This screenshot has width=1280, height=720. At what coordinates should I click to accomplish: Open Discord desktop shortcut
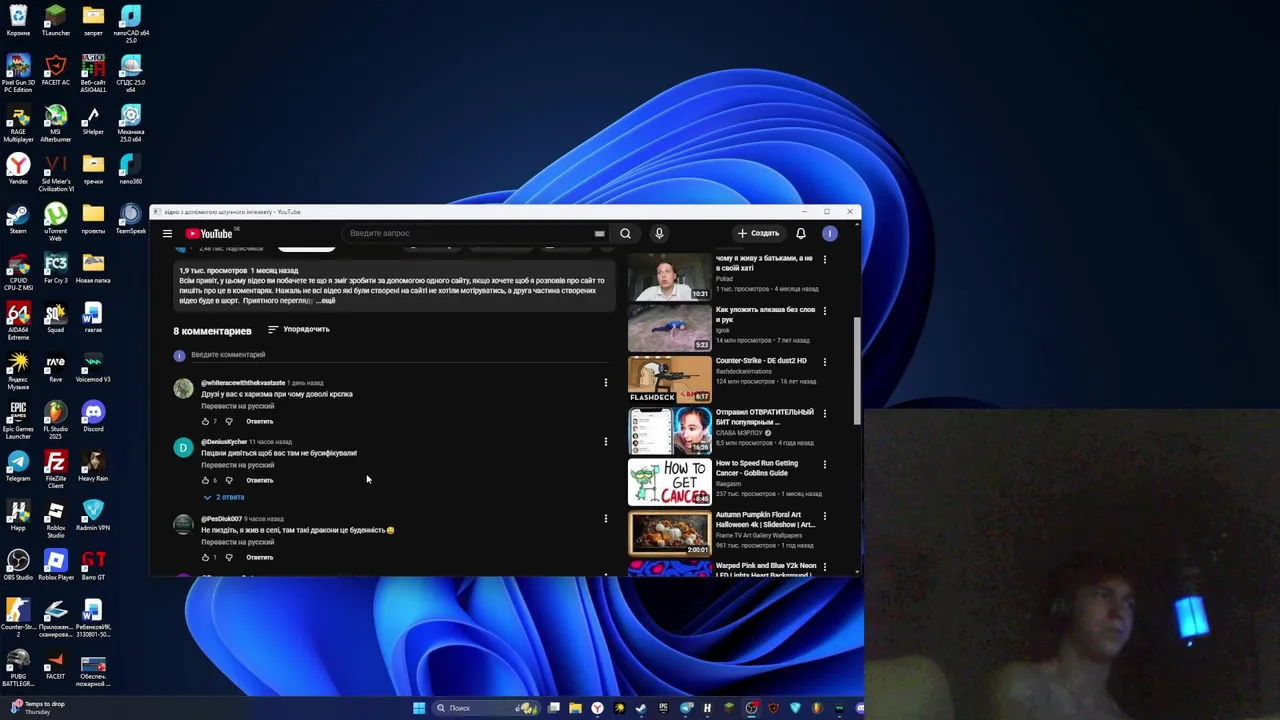(x=93, y=417)
